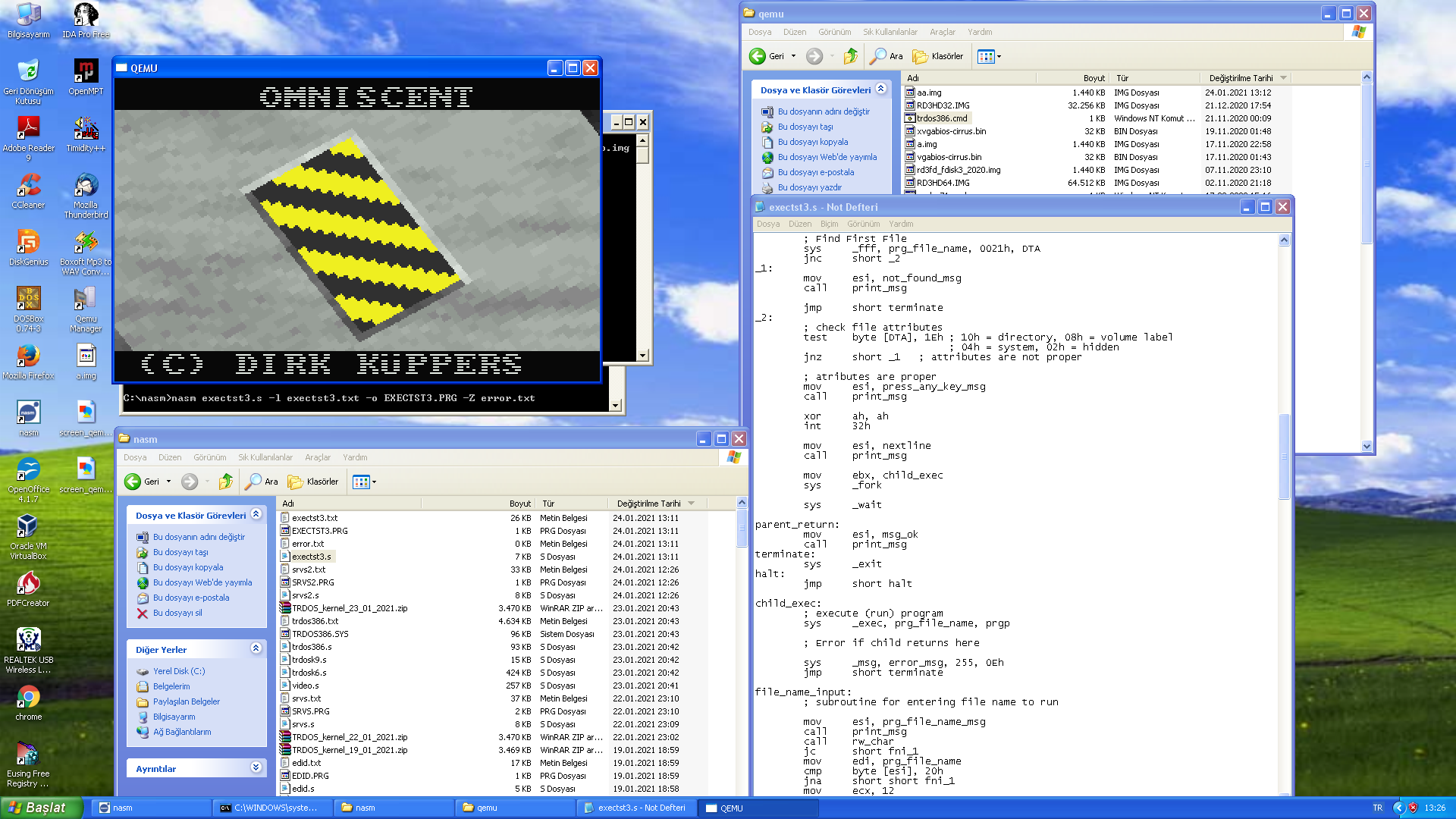Click the Geri back button in qemu window
The image size is (1456, 819).
(767, 56)
